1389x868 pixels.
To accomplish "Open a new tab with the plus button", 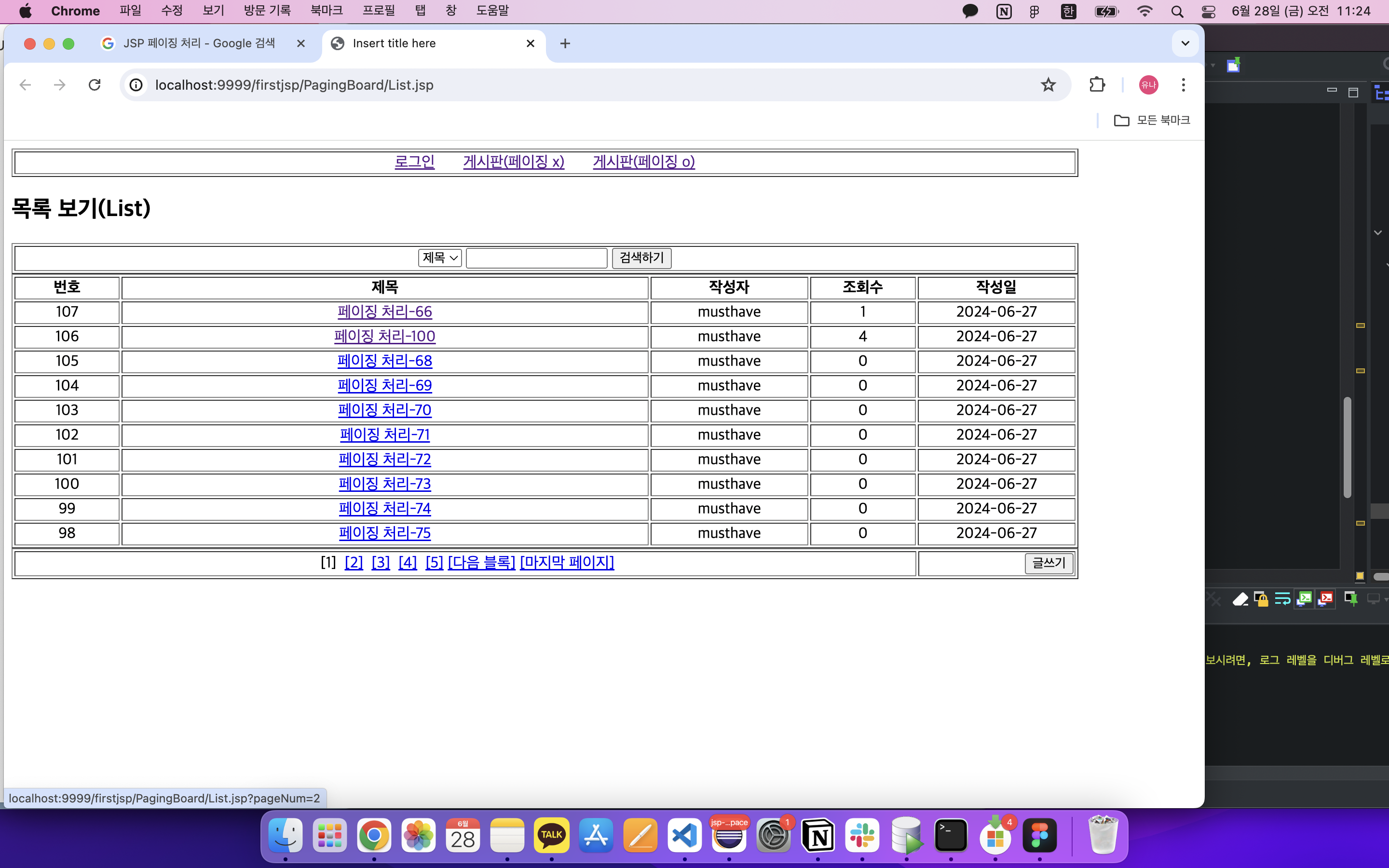I will click(565, 43).
